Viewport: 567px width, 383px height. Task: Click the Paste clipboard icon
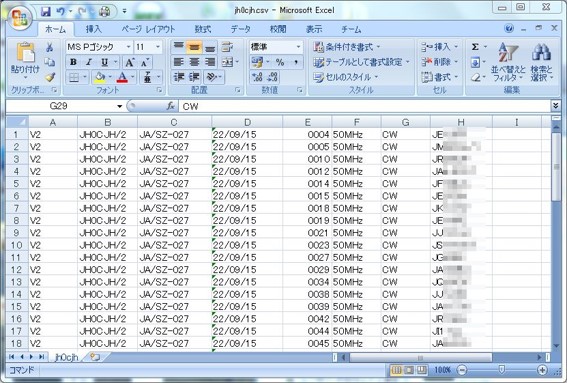coord(25,53)
